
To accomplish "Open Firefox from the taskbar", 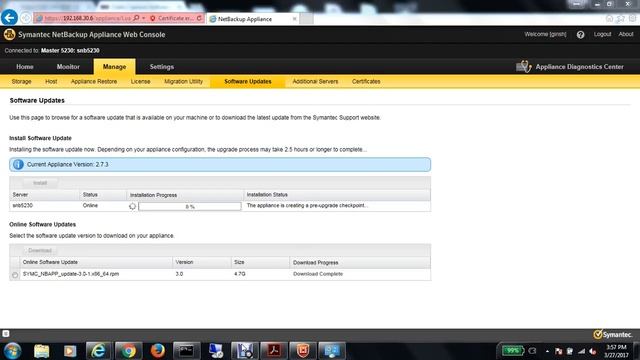I will 158,351.
